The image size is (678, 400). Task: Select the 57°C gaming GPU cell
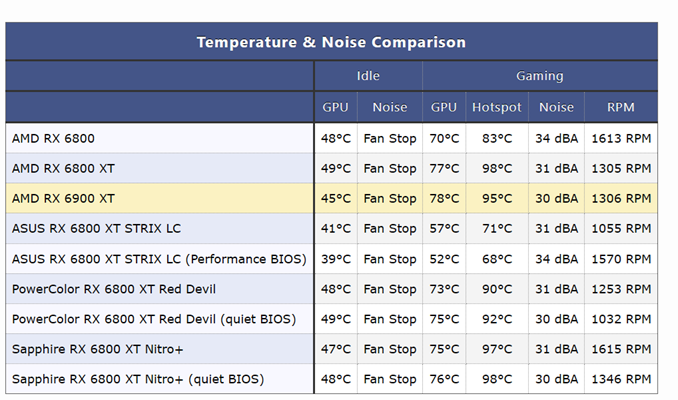tap(444, 228)
